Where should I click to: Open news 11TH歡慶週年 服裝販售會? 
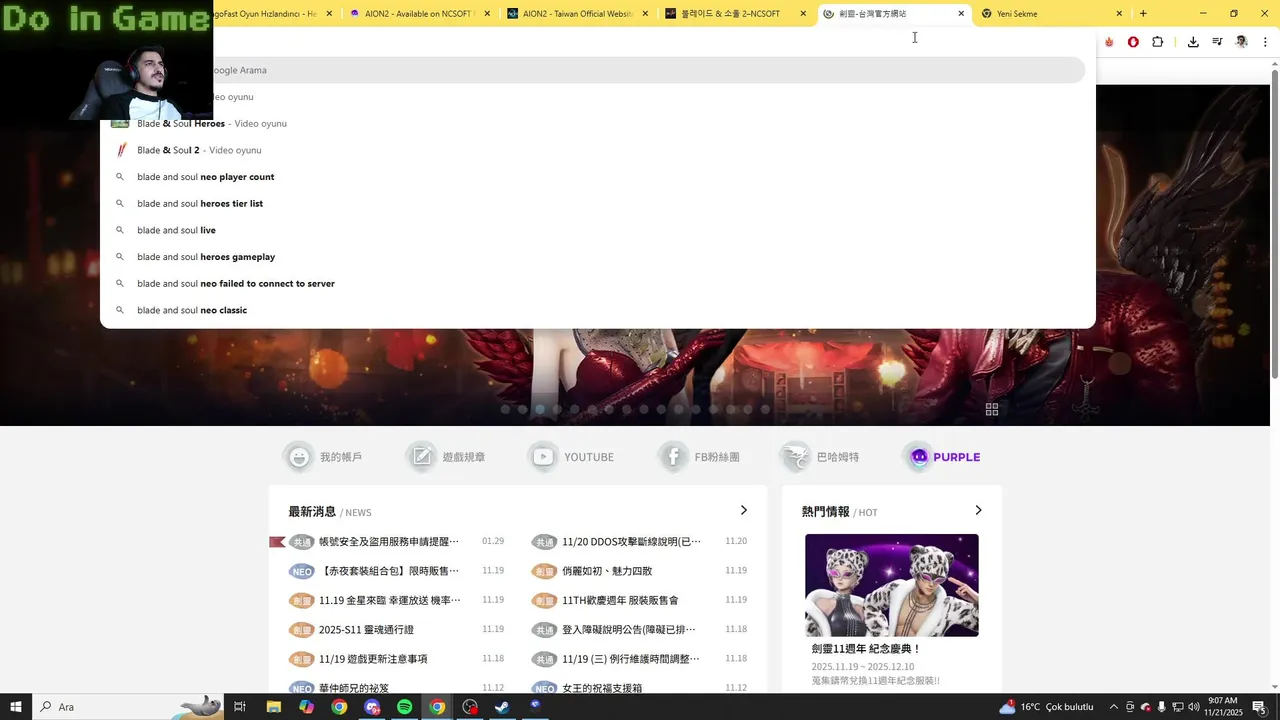pos(620,600)
